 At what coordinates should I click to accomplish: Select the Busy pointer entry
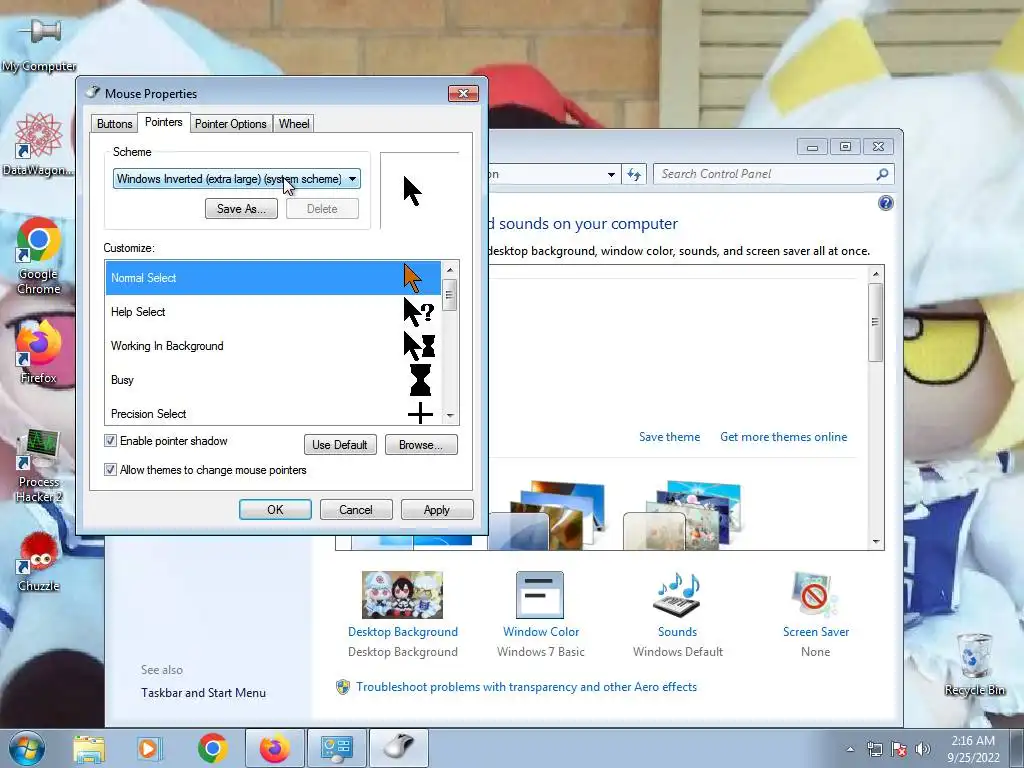[x=273, y=379]
